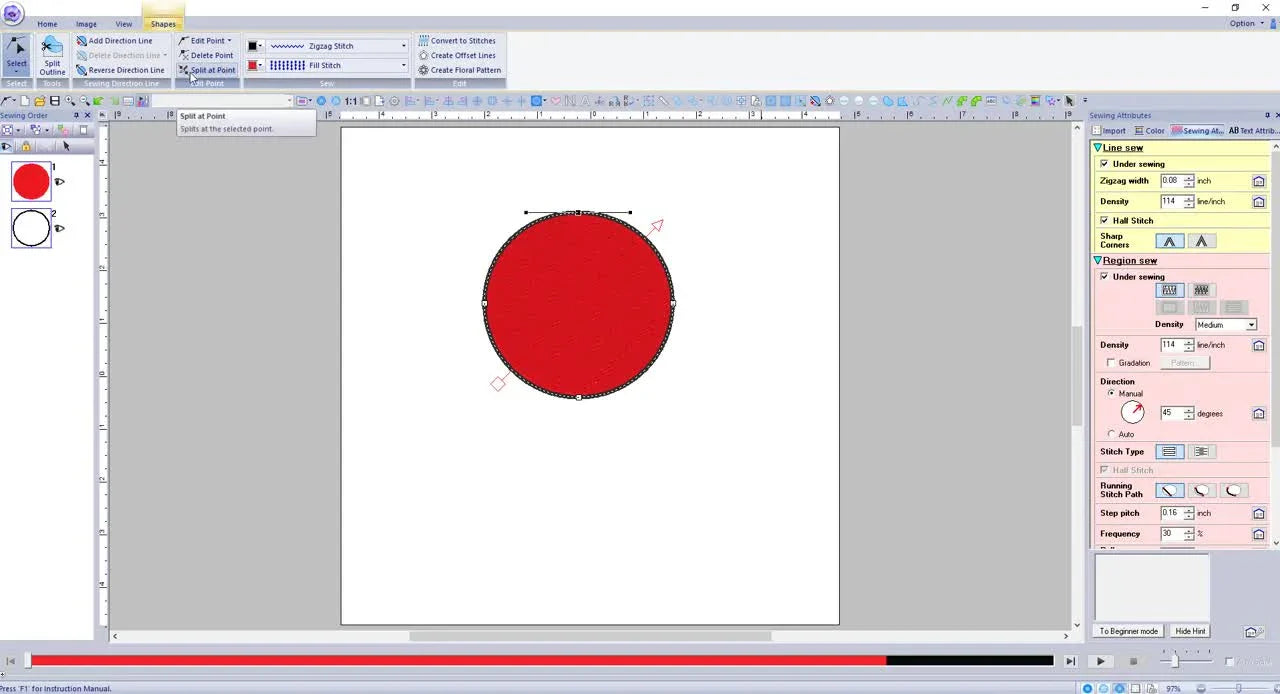Play the stitch simulator

point(1101,661)
